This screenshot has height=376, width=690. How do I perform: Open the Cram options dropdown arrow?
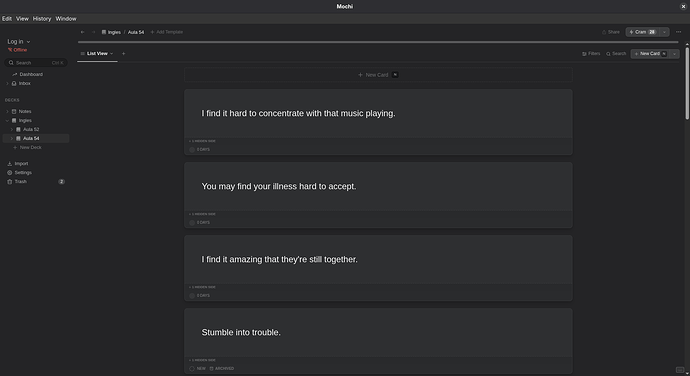tap(664, 32)
